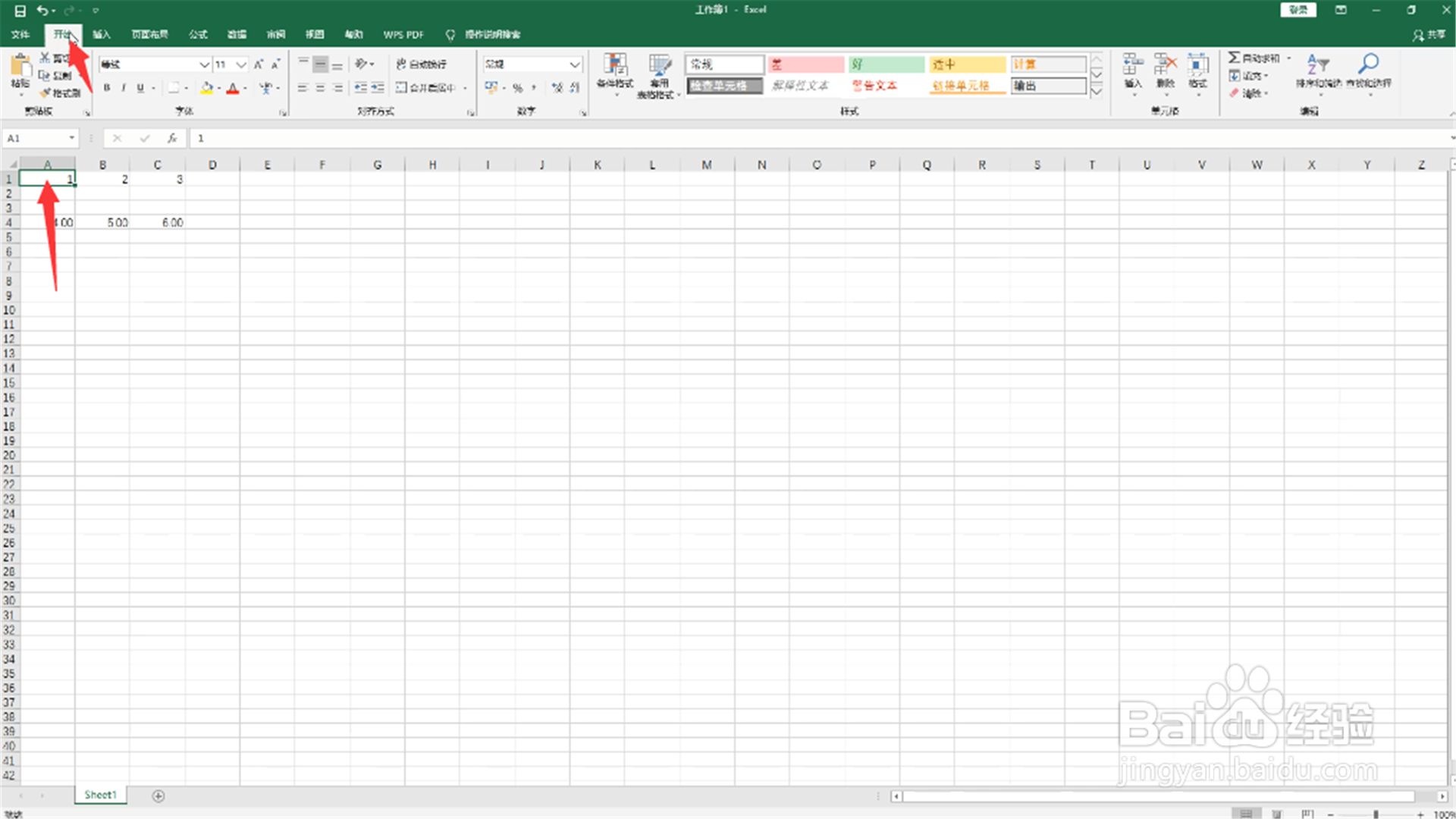
Task: Click the Format Painter brush icon
Action: coord(45,93)
